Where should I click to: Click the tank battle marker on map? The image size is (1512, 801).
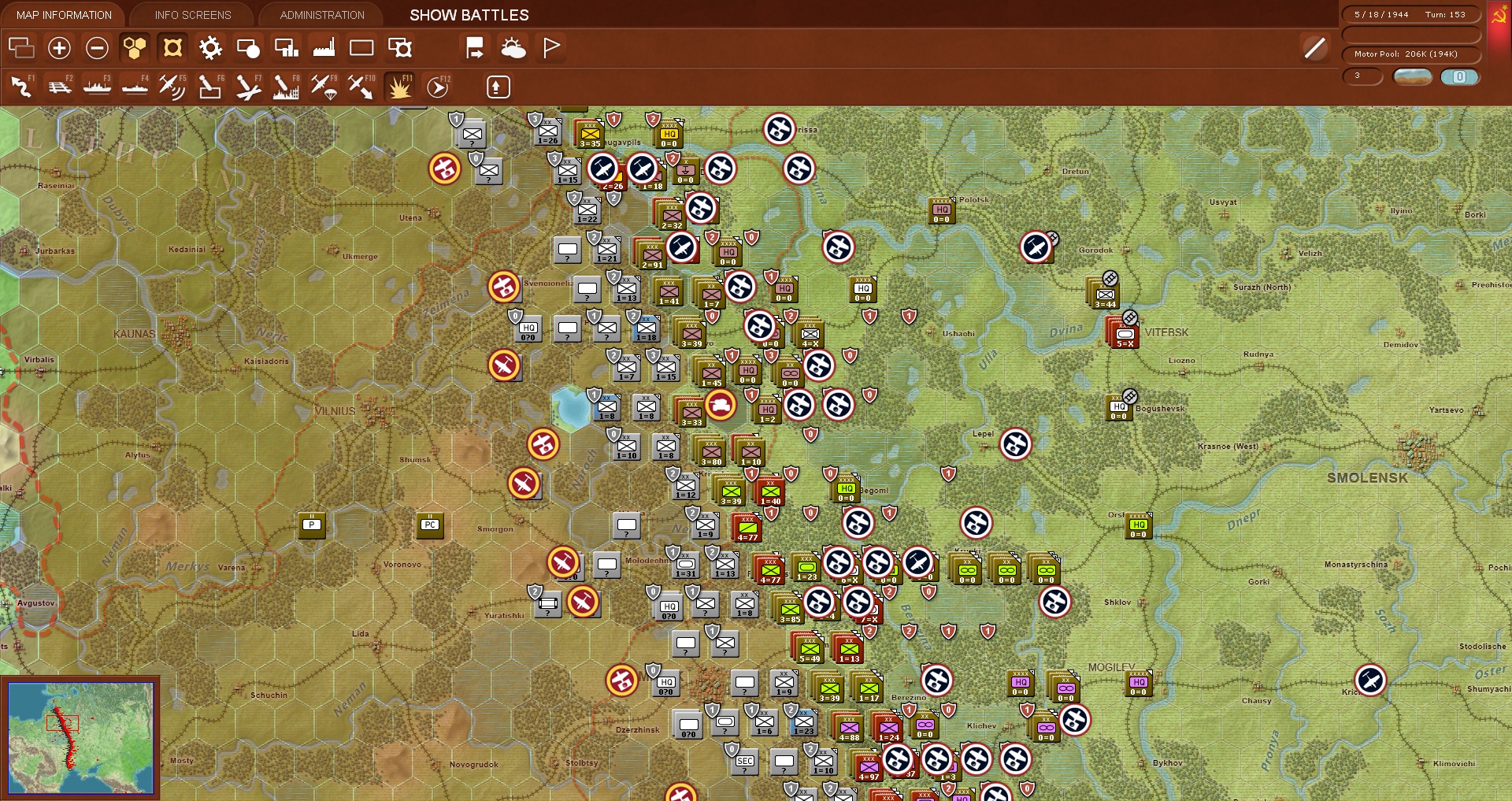(x=721, y=405)
